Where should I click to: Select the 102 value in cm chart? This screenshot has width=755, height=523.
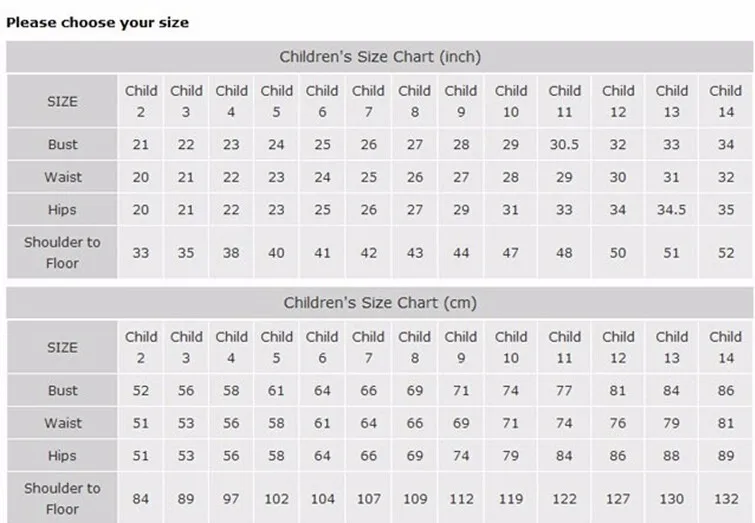click(276, 498)
